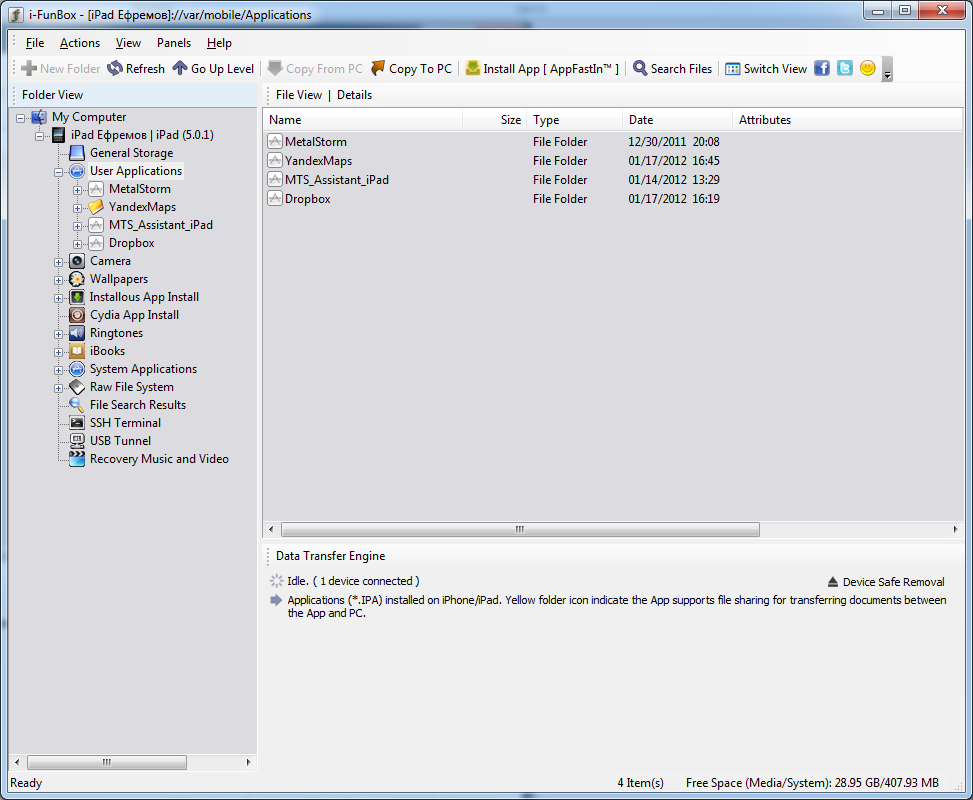973x800 pixels.
Task: Click Device Safe Removal eject button
Action: [x=886, y=582]
